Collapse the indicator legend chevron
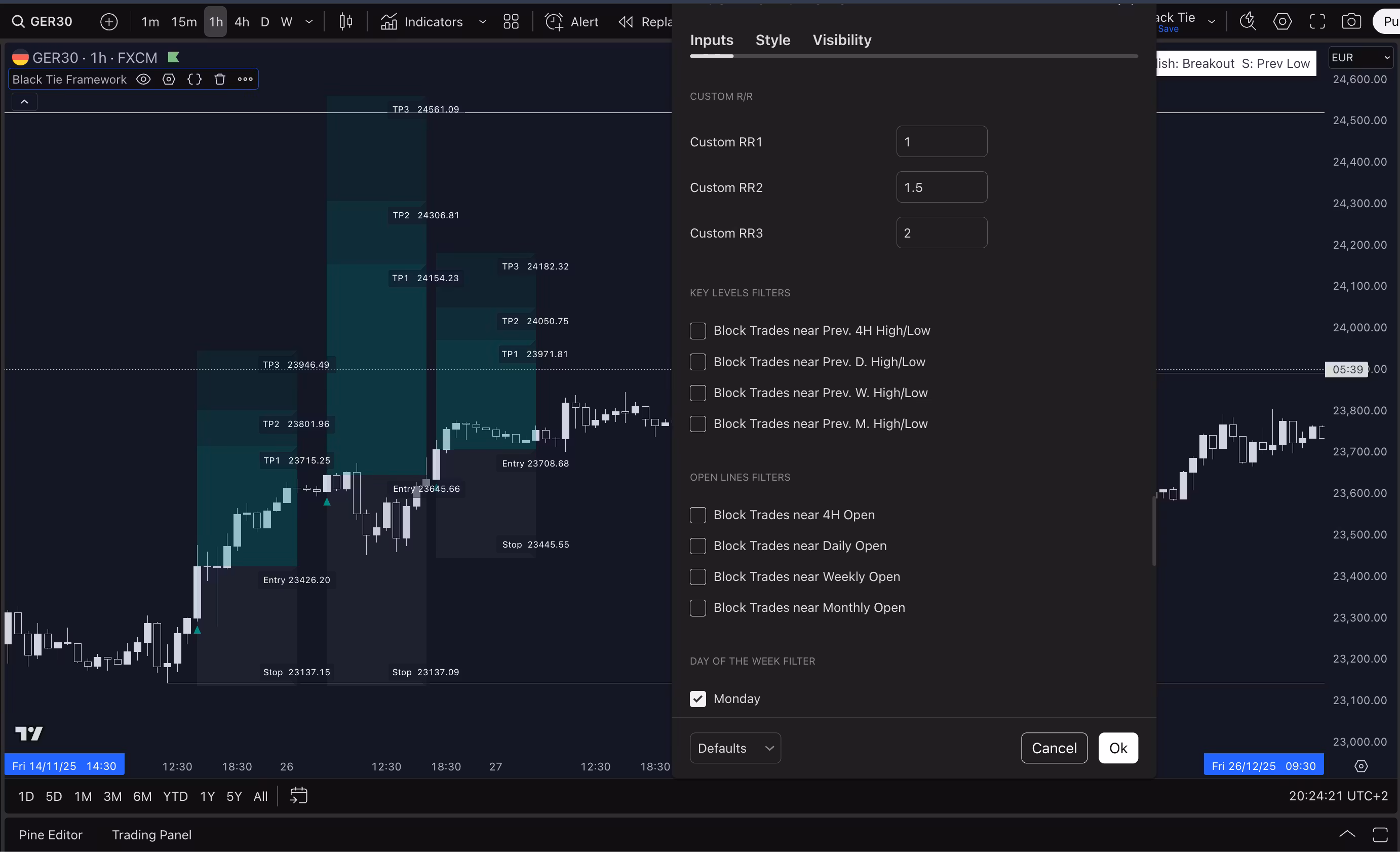 pyautogui.click(x=24, y=102)
